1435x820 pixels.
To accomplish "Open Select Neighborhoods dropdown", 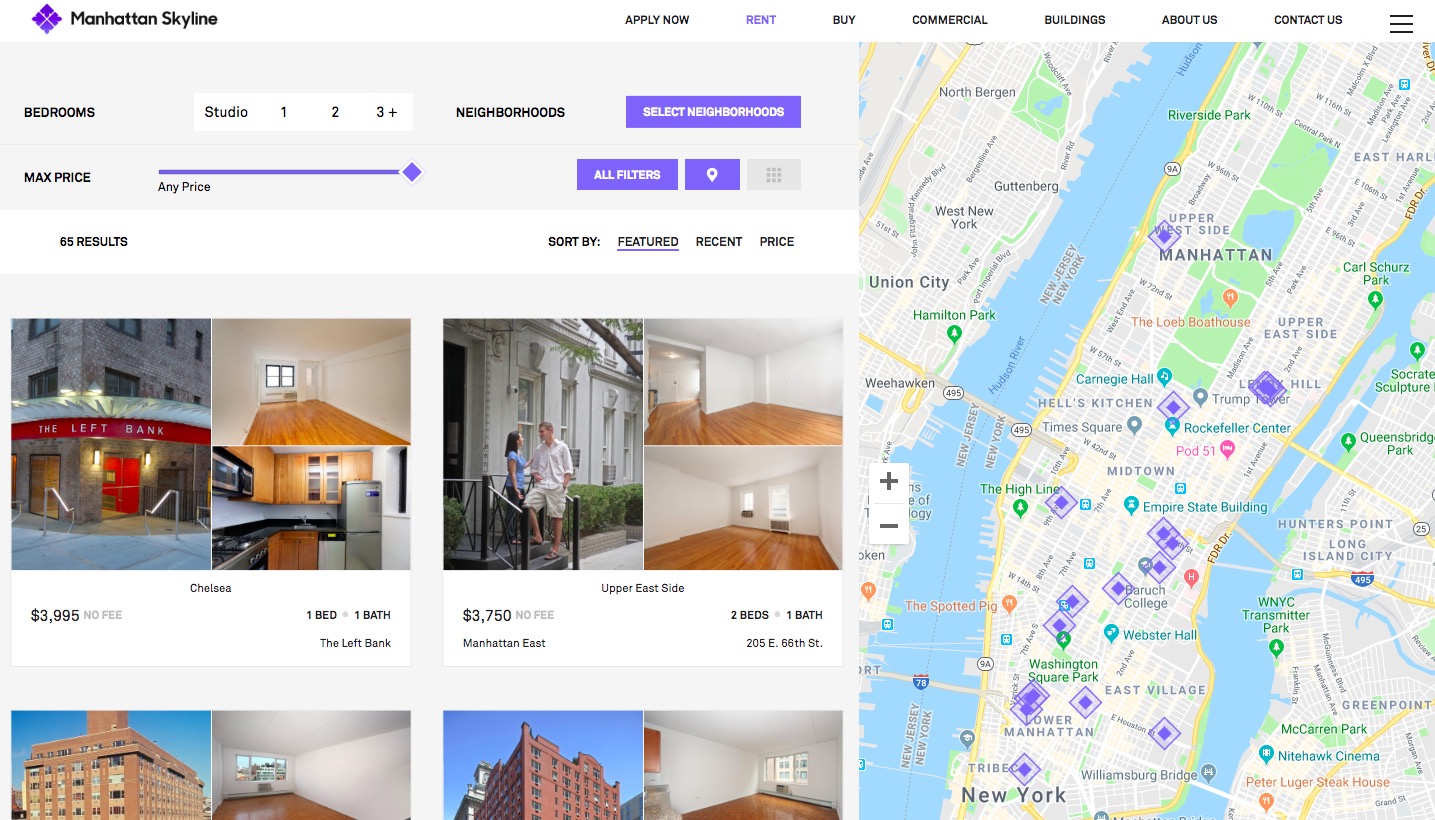I will tap(713, 112).
